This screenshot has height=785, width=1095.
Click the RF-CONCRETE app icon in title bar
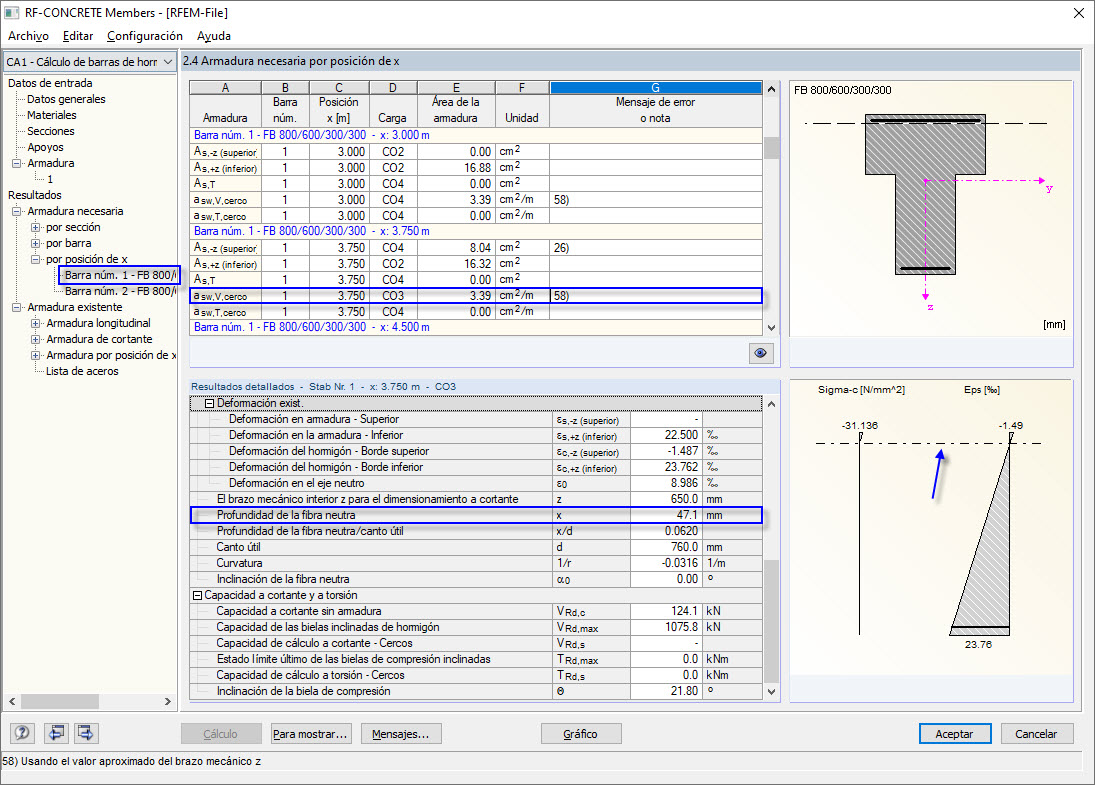12,12
